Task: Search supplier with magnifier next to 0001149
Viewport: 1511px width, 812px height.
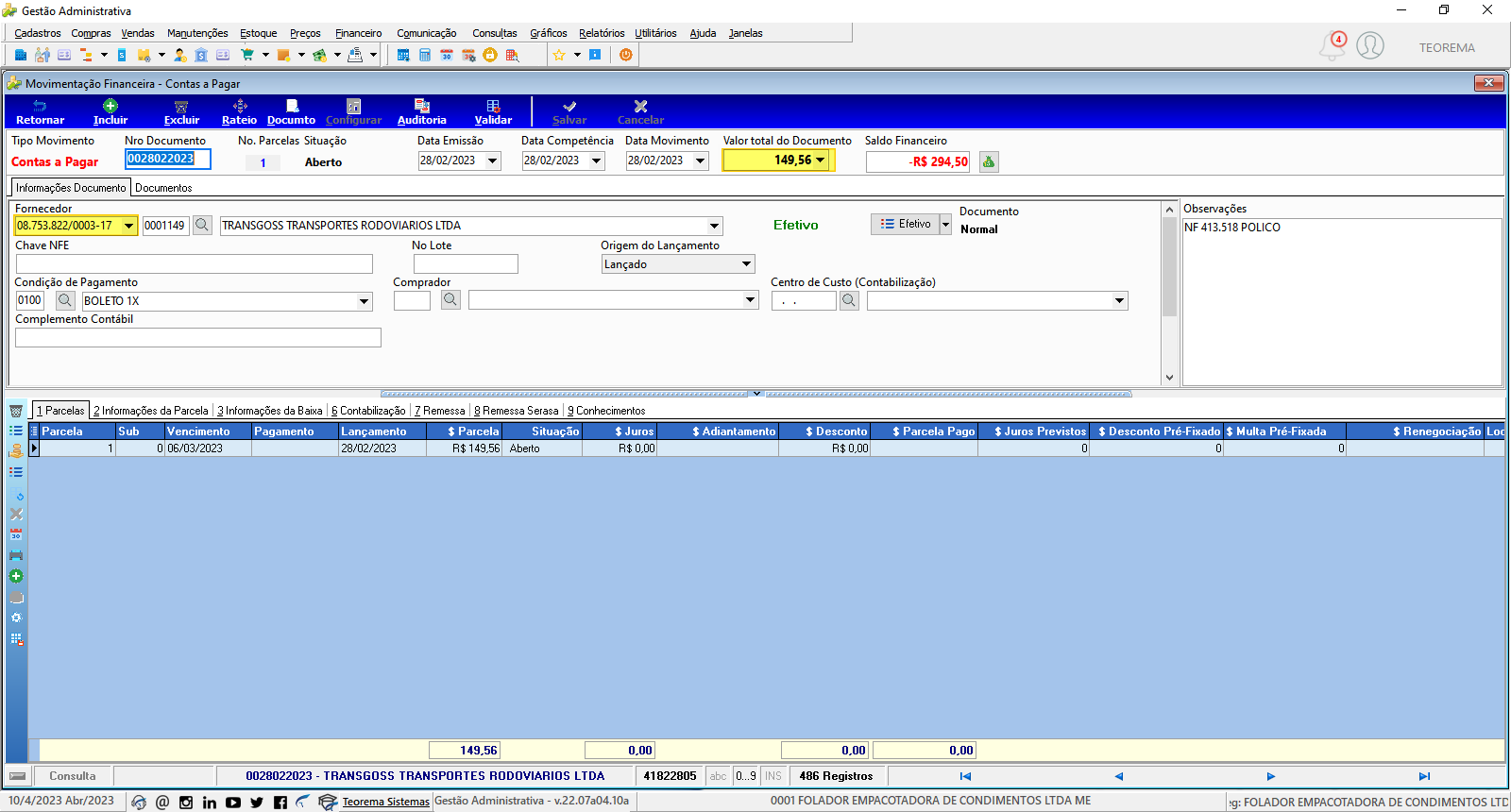Action: coord(202,226)
